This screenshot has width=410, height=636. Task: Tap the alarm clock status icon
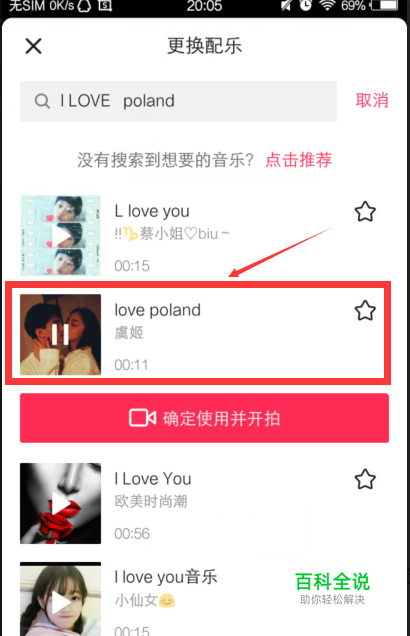[x=305, y=5]
